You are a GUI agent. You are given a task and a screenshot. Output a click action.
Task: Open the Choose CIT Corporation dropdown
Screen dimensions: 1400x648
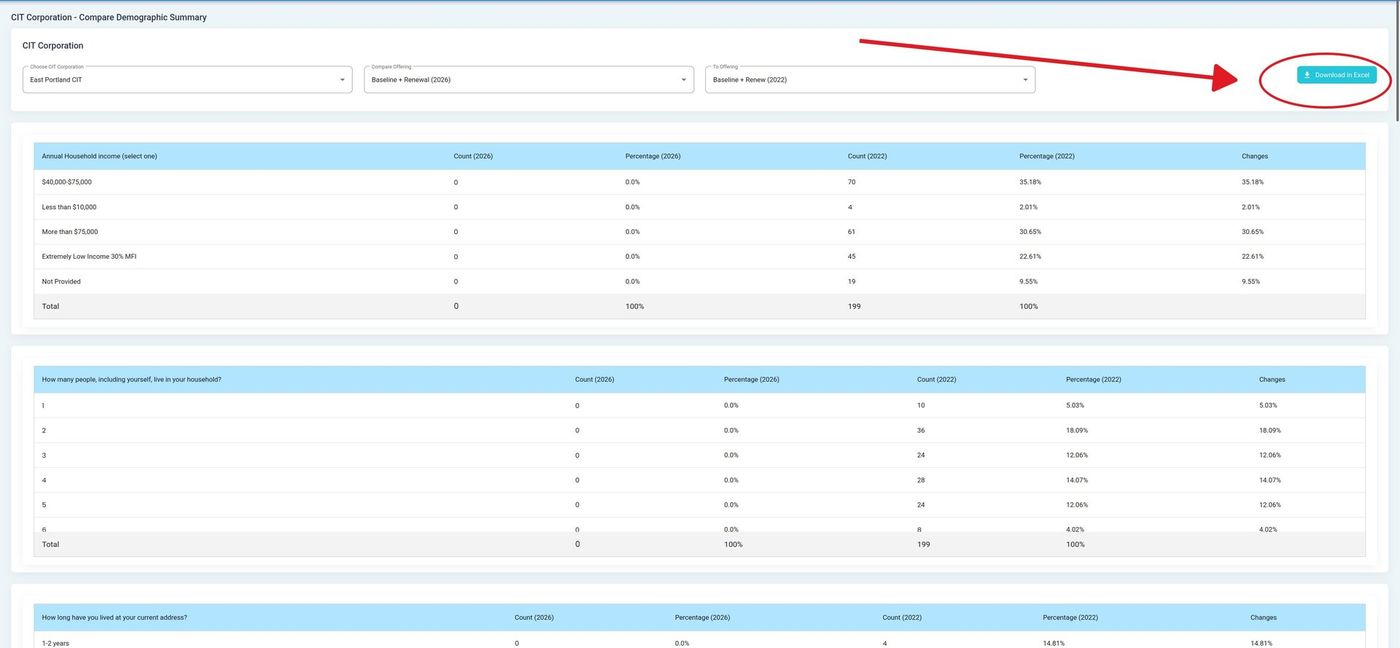[187, 80]
